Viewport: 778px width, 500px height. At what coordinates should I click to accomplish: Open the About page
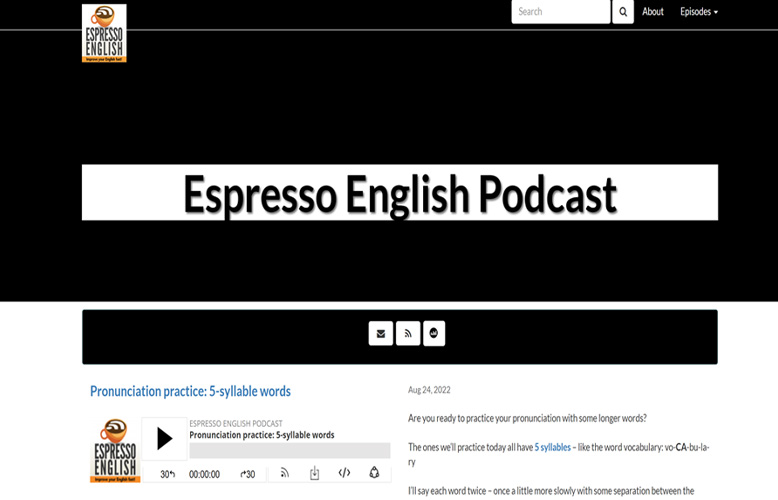point(653,12)
